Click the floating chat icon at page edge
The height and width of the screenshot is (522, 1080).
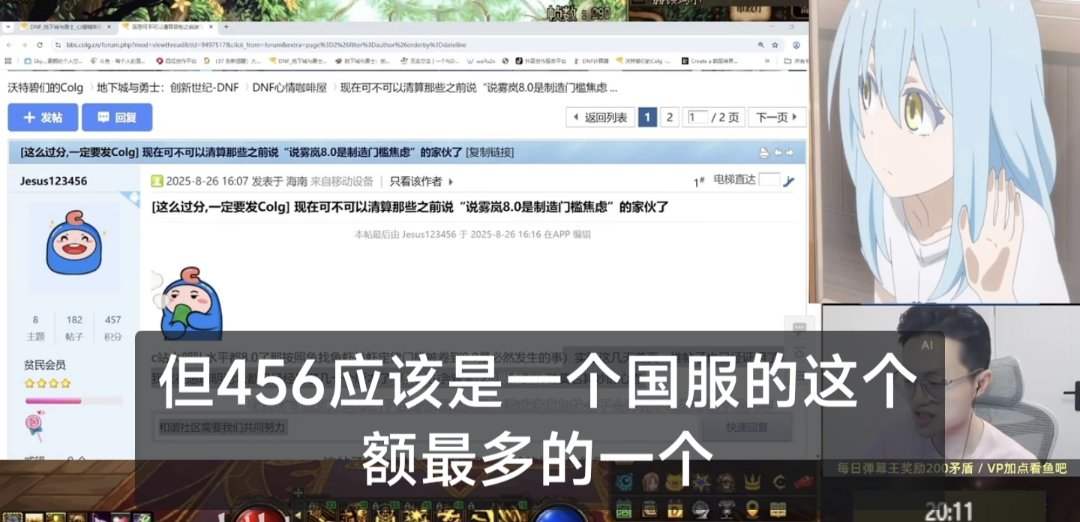pos(799,327)
